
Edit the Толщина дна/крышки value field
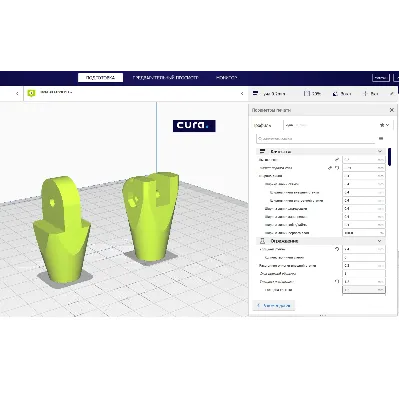tap(364, 282)
